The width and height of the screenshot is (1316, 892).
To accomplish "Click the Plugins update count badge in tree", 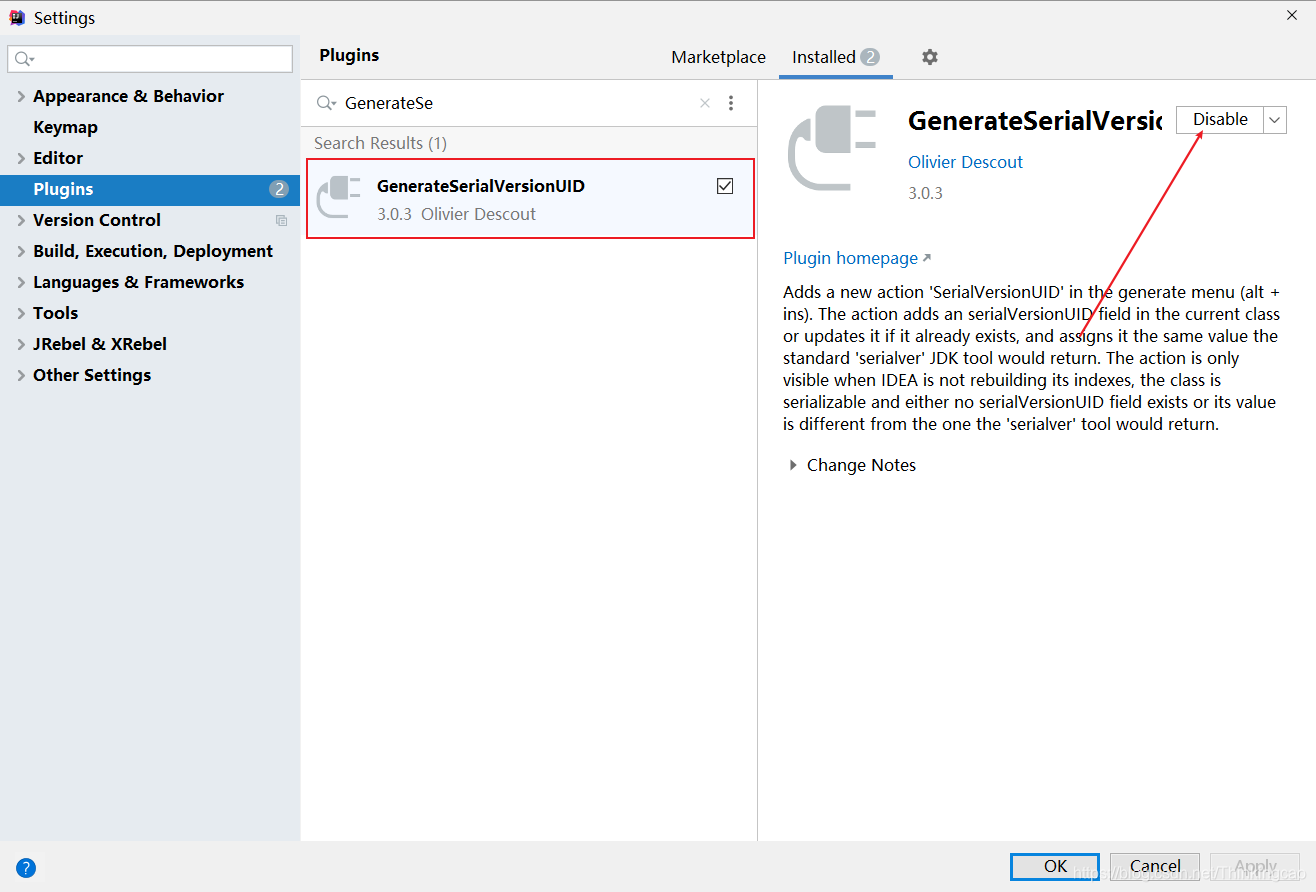I will pos(278,189).
